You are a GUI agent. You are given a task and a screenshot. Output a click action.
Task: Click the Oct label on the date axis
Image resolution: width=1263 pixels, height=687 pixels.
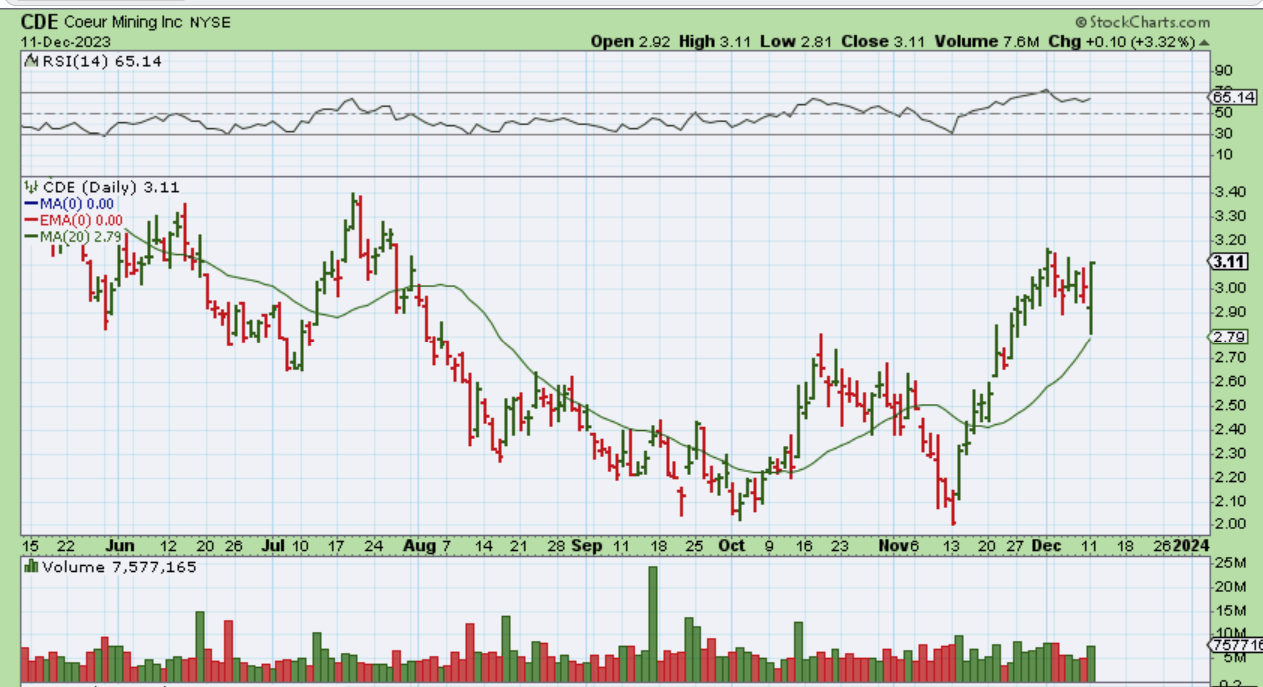pos(733,546)
